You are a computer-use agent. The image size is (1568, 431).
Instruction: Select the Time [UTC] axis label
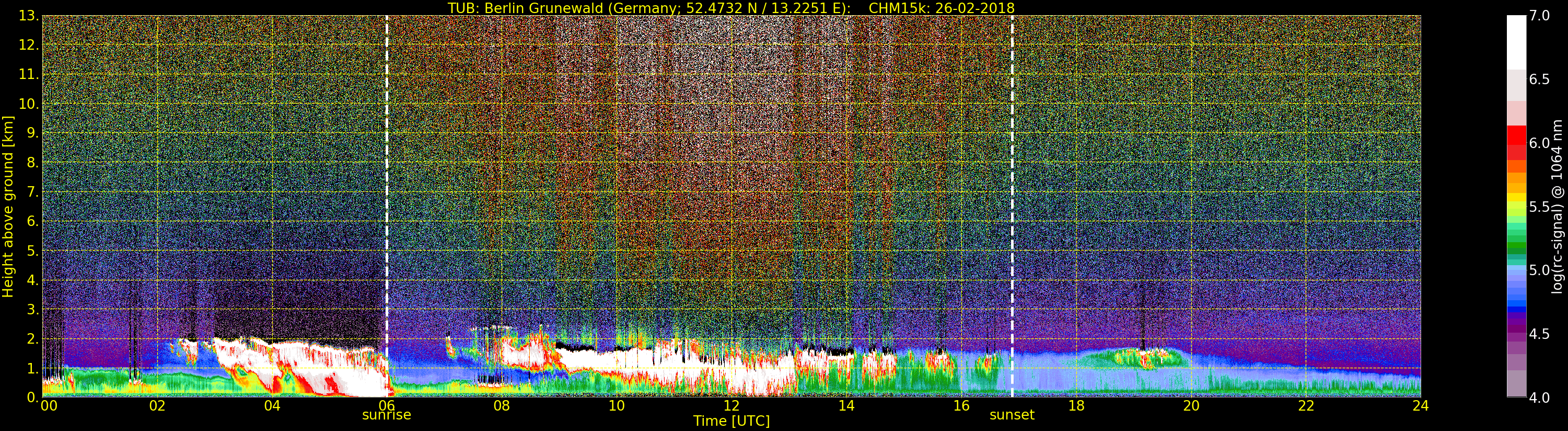[x=731, y=421]
